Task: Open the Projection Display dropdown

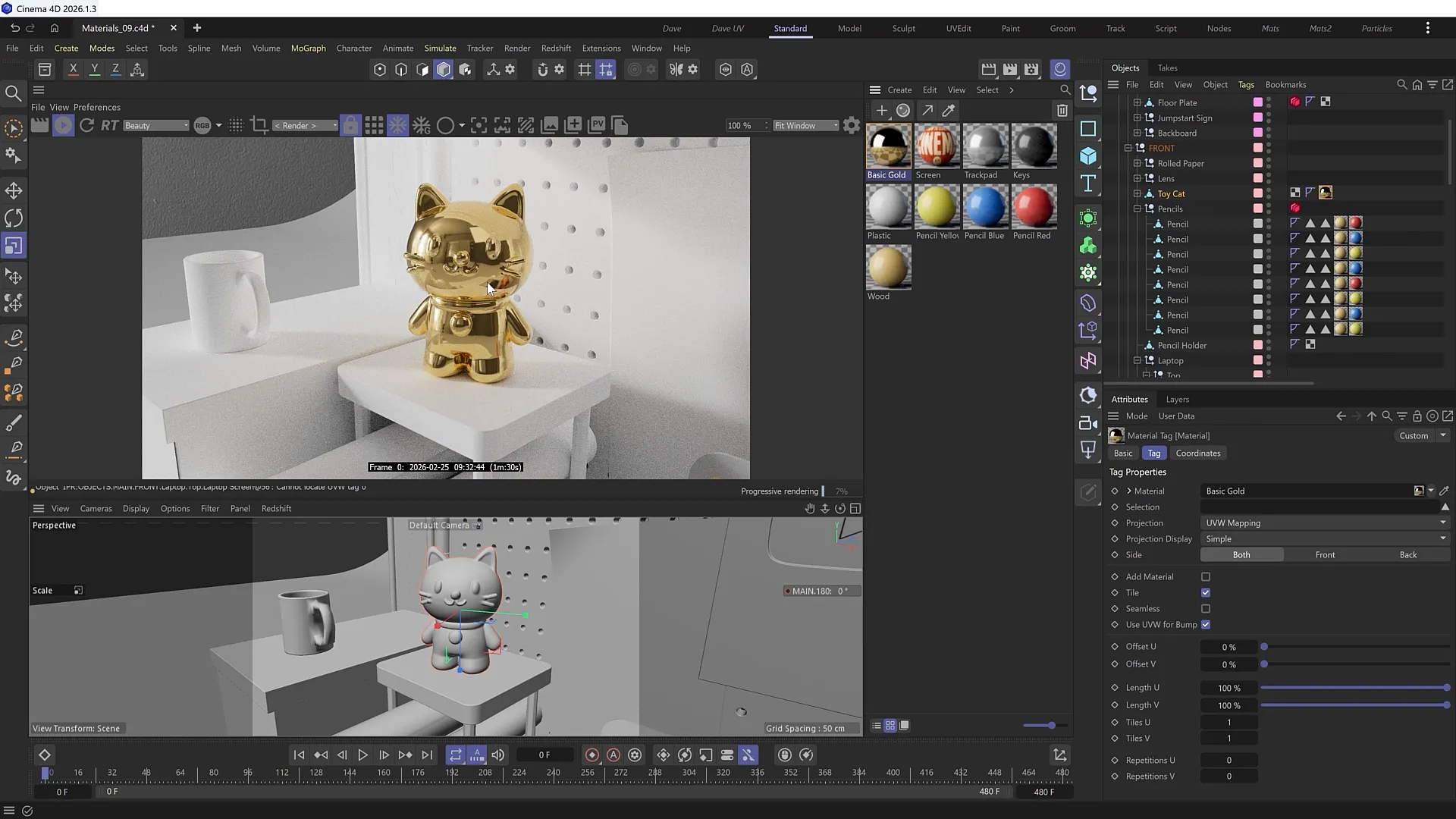Action: 1325,539
